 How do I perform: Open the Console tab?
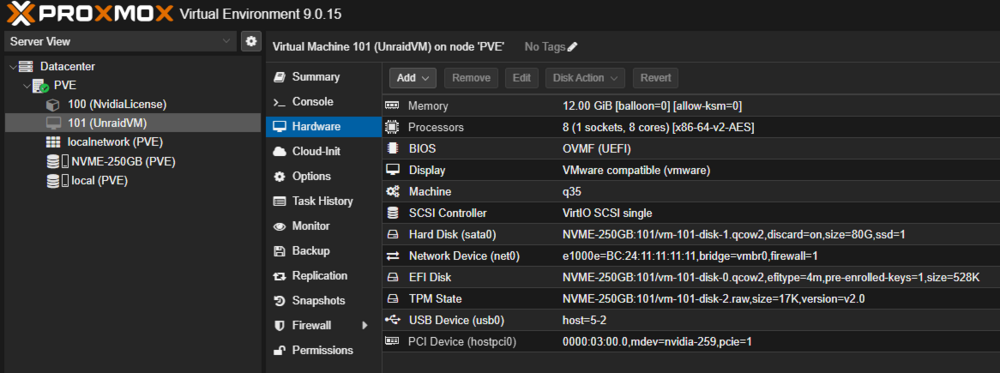[312, 102]
